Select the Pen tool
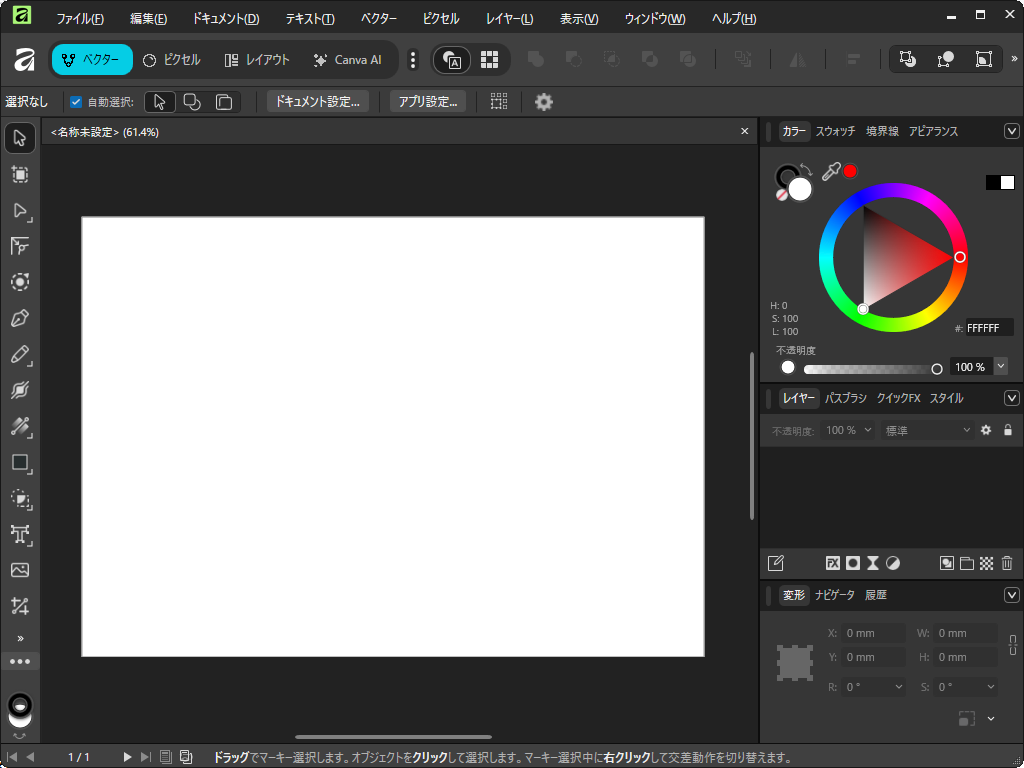Viewport: 1024px width, 768px height. (19, 319)
